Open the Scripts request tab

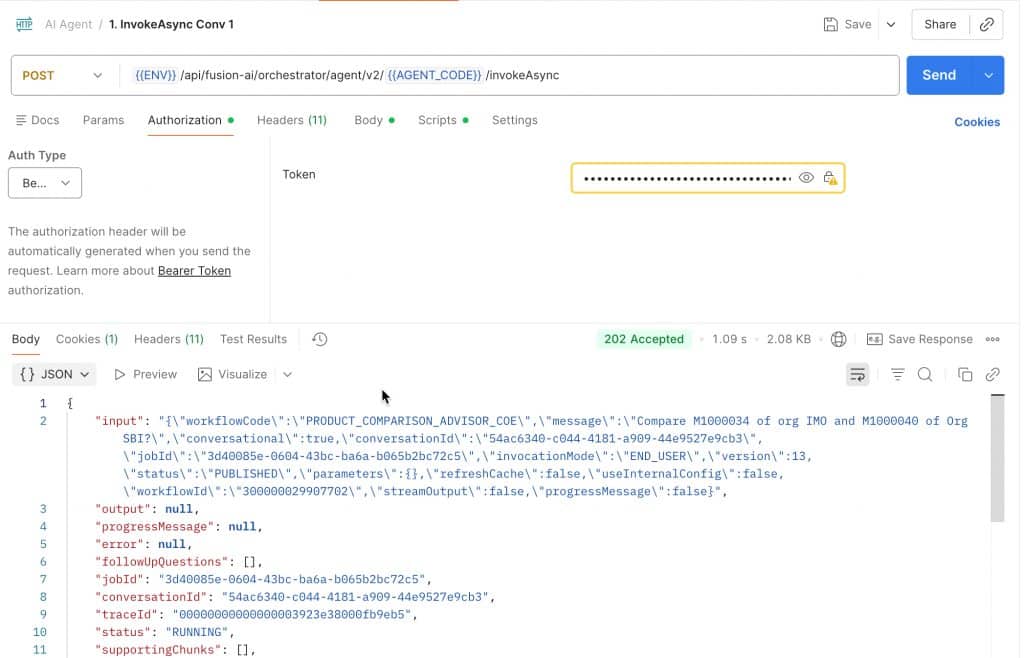(437, 120)
